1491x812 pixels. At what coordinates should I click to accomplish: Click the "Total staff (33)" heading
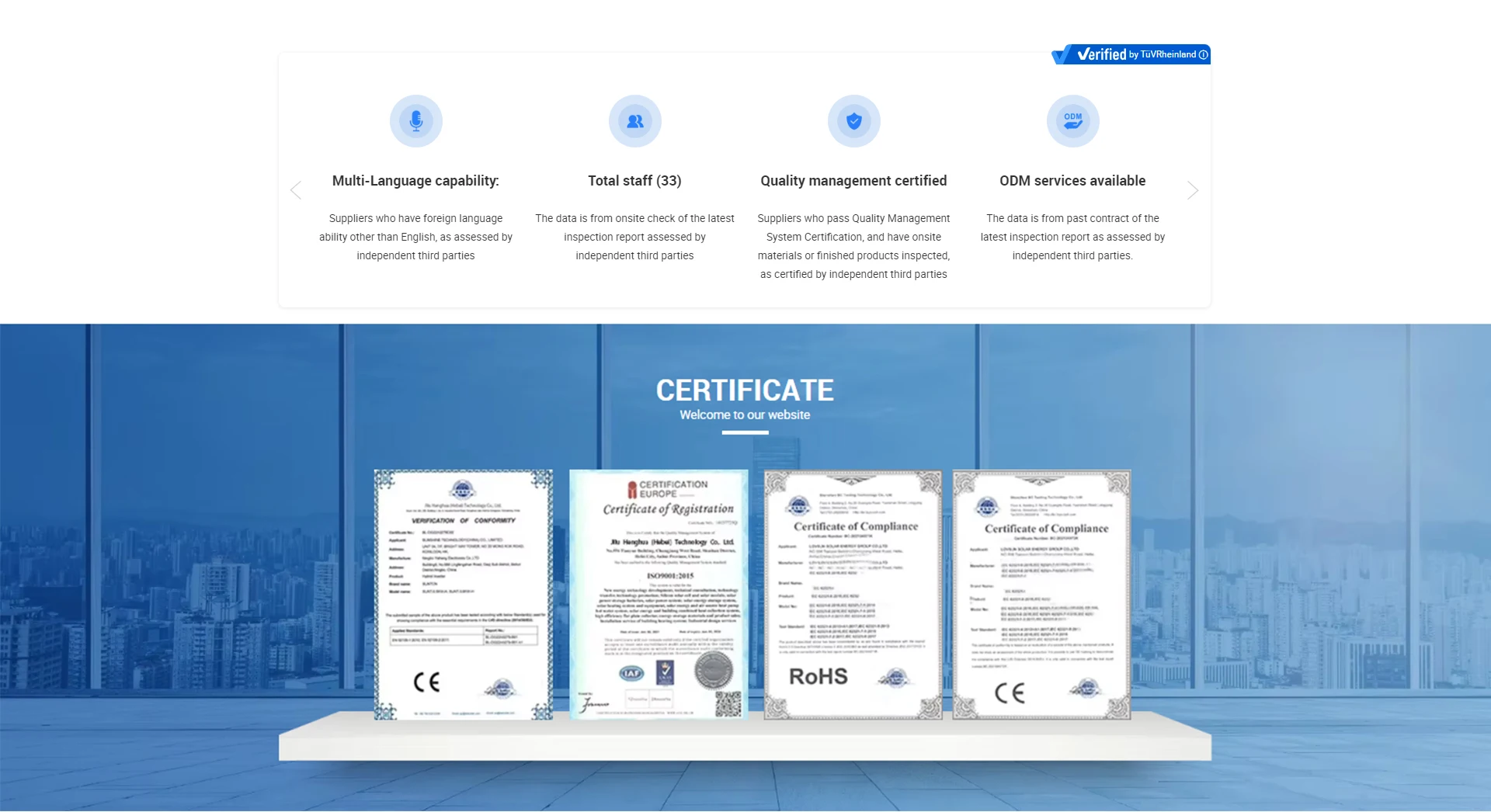click(634, 181)
